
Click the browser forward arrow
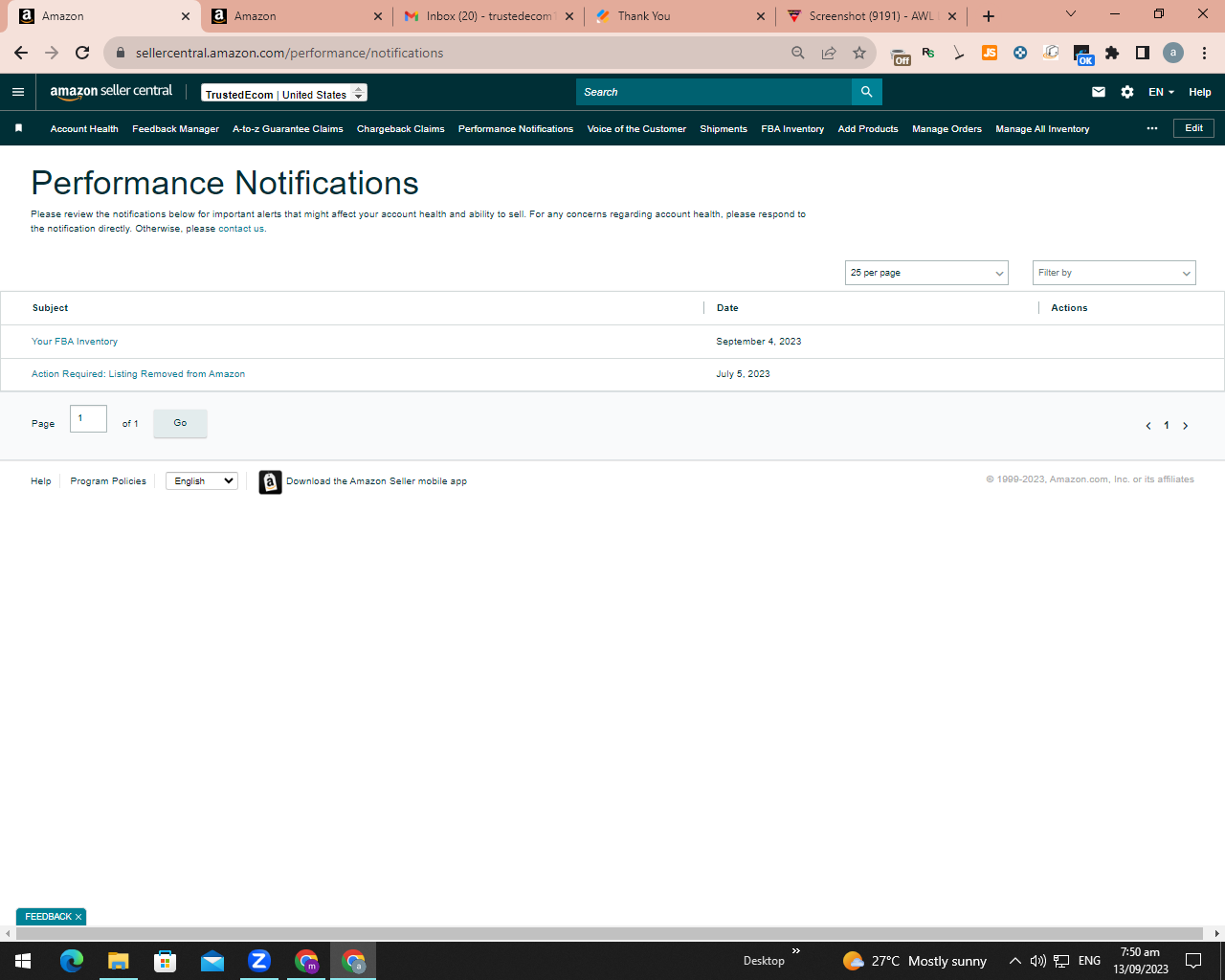52,53
